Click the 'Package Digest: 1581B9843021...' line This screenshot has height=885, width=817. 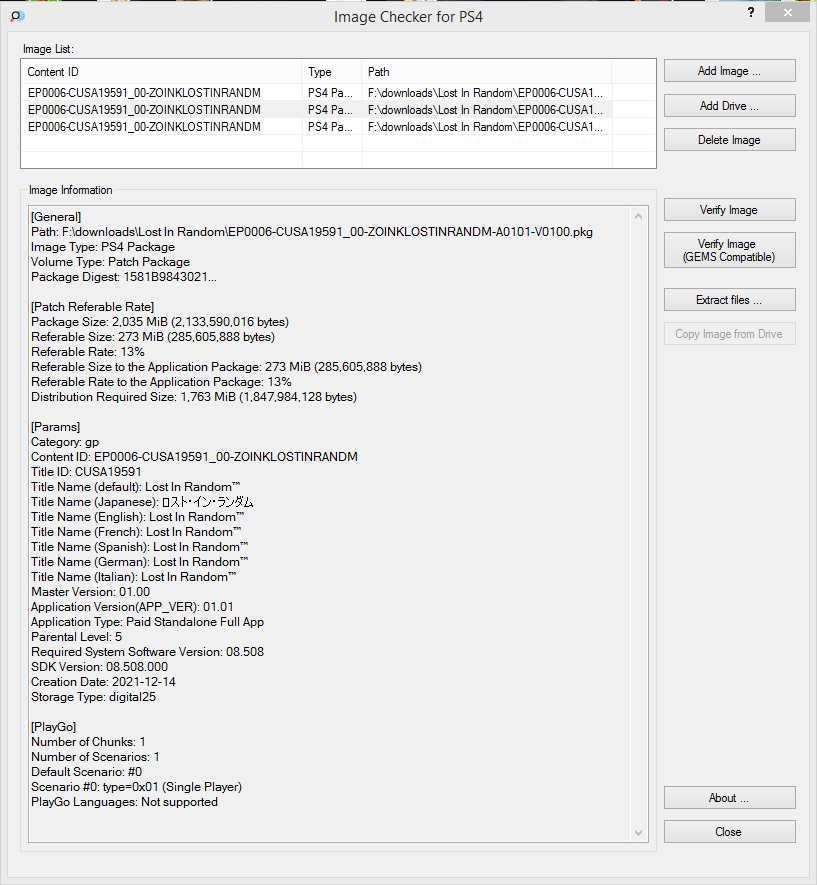pyautogui.click(x=124, y=277)
